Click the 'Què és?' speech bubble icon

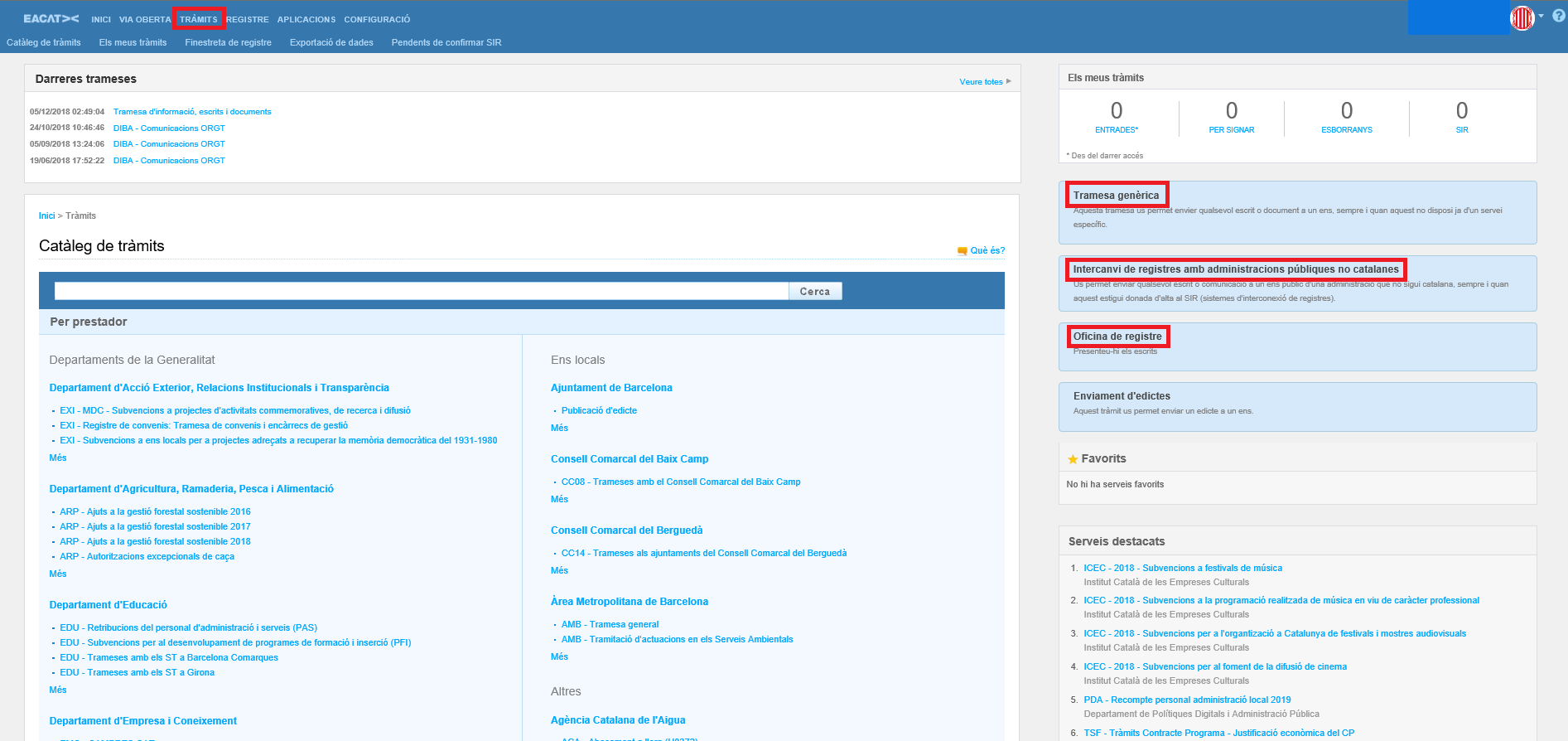[x=962, y=250]
